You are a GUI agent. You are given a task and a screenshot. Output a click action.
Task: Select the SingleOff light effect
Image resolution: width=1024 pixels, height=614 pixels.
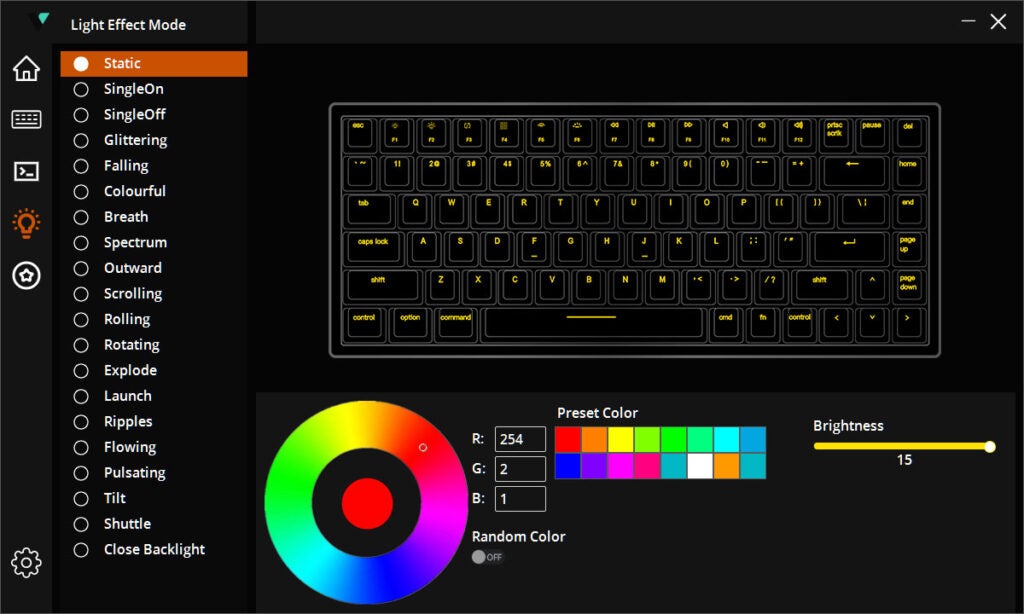154,114
